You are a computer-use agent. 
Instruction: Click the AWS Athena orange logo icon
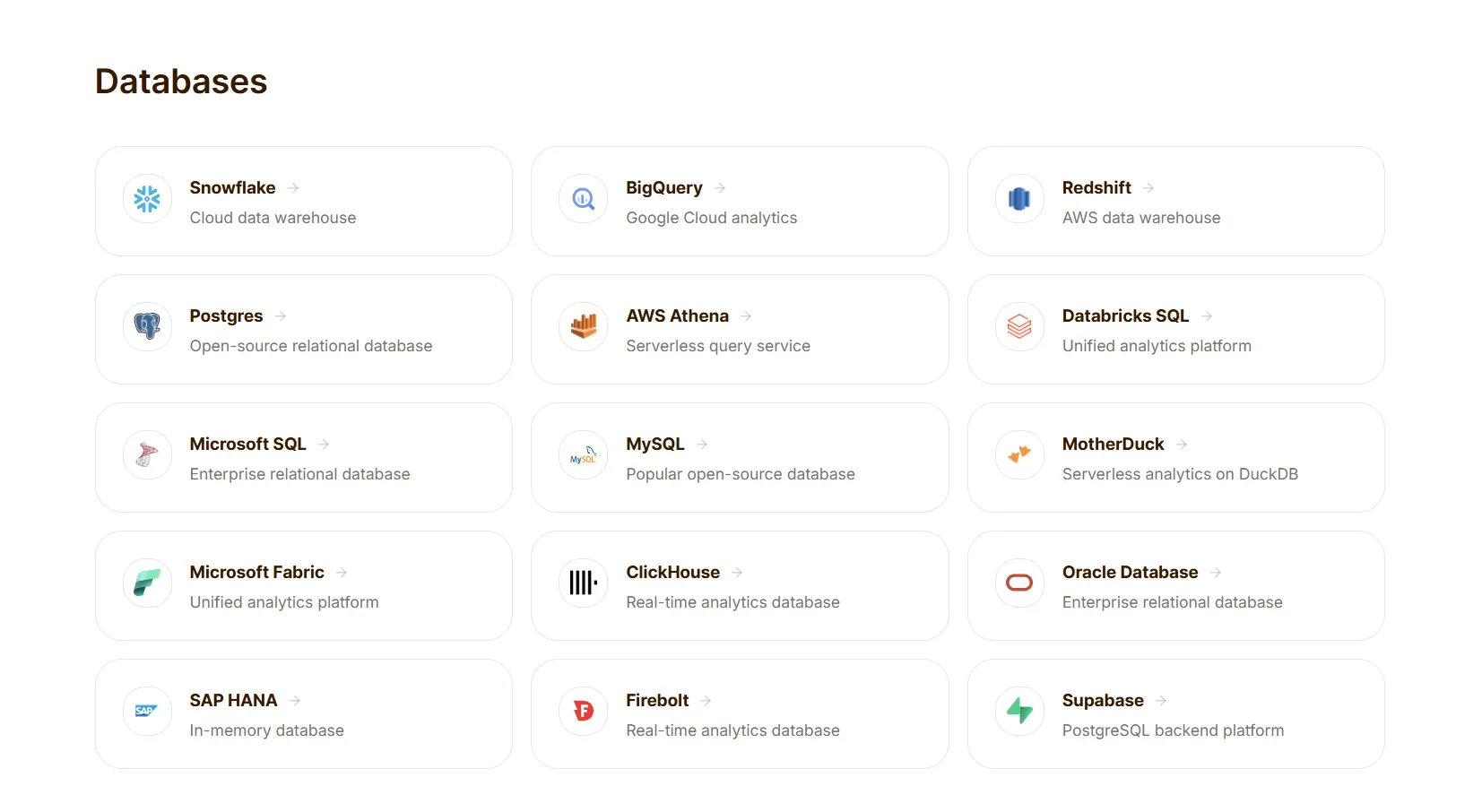click(x=584, y=327)
